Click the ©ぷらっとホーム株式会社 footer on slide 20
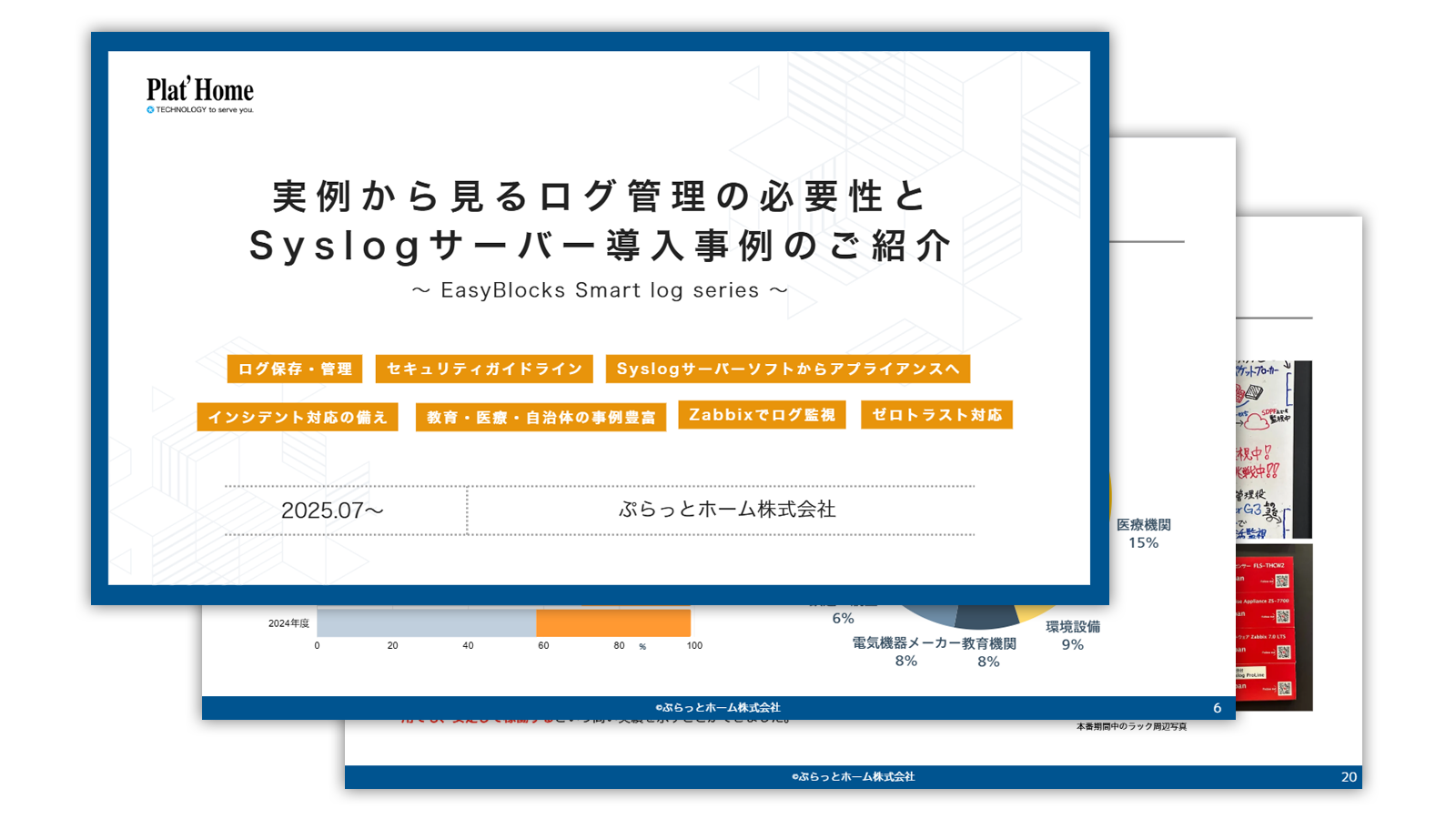 (x=854, y=777)
